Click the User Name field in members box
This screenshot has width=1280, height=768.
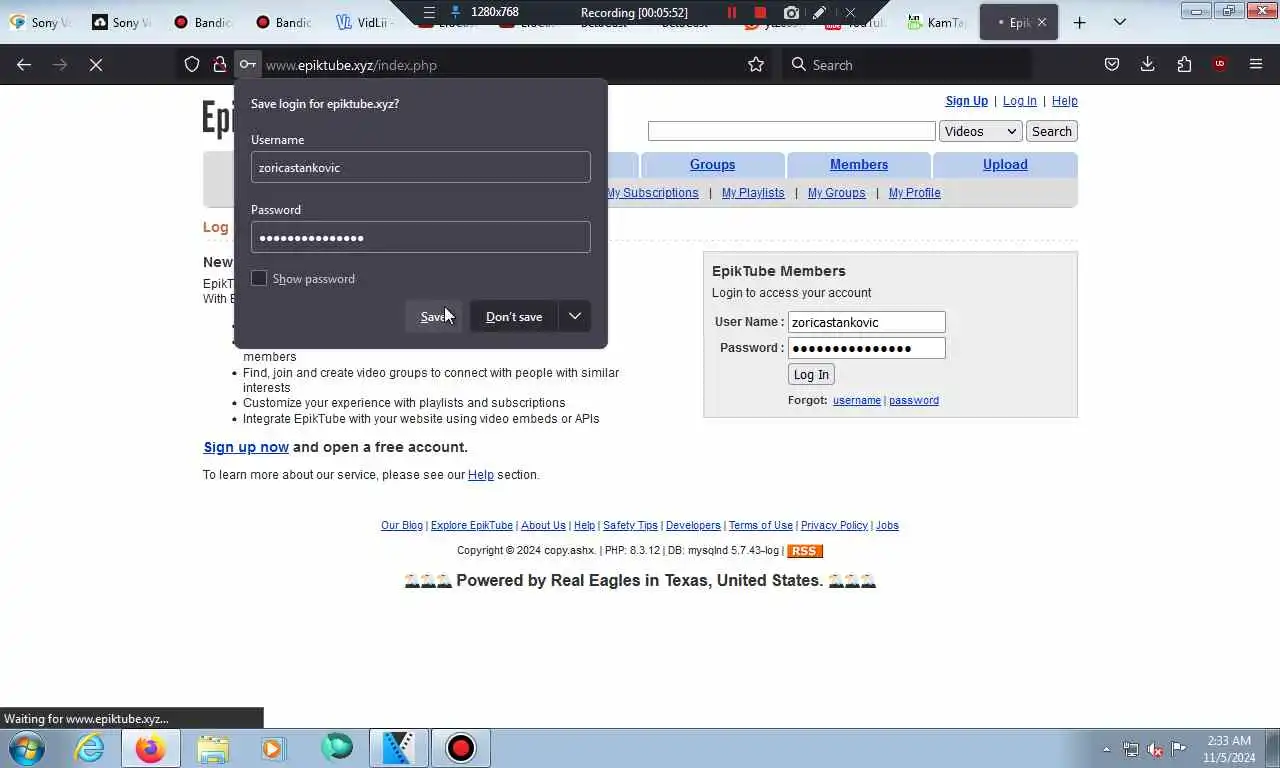(867, 322)
